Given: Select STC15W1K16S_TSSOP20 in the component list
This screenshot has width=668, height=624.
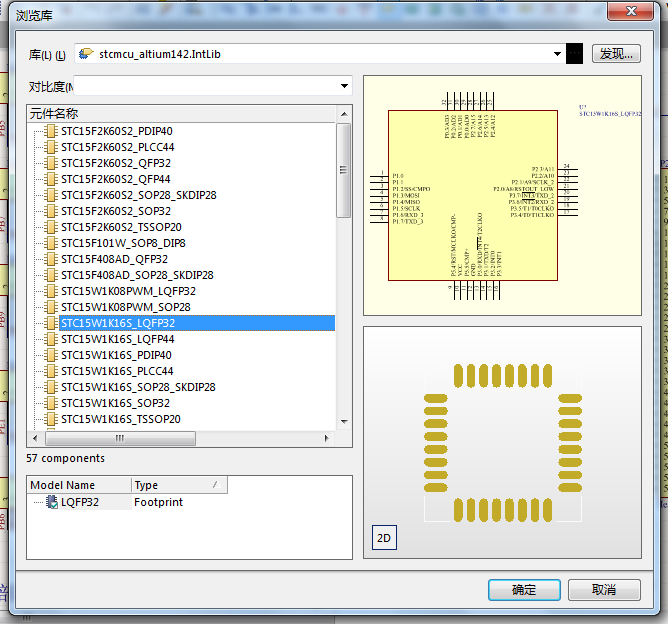Looking at the screenshot, I should click(x=121, y=419).
